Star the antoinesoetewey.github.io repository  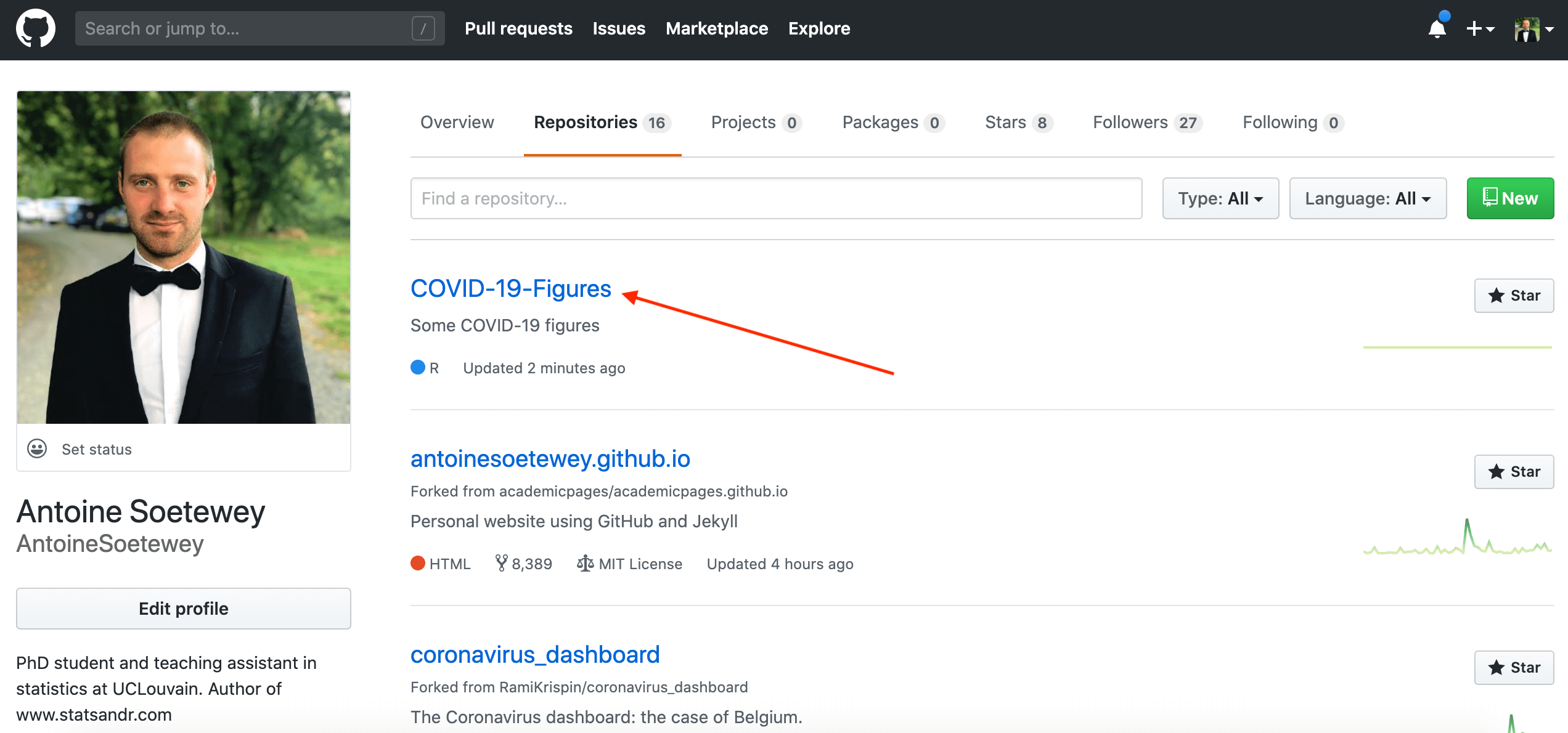[x=1514, y=471]
